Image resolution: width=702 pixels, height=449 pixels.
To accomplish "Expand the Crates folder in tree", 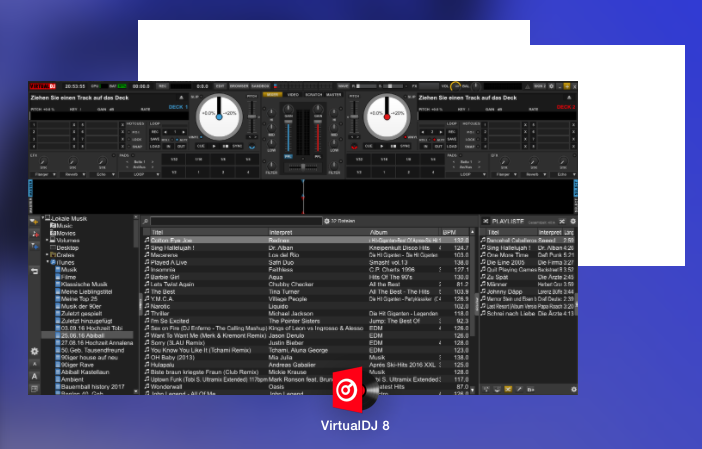I will 47,255.
